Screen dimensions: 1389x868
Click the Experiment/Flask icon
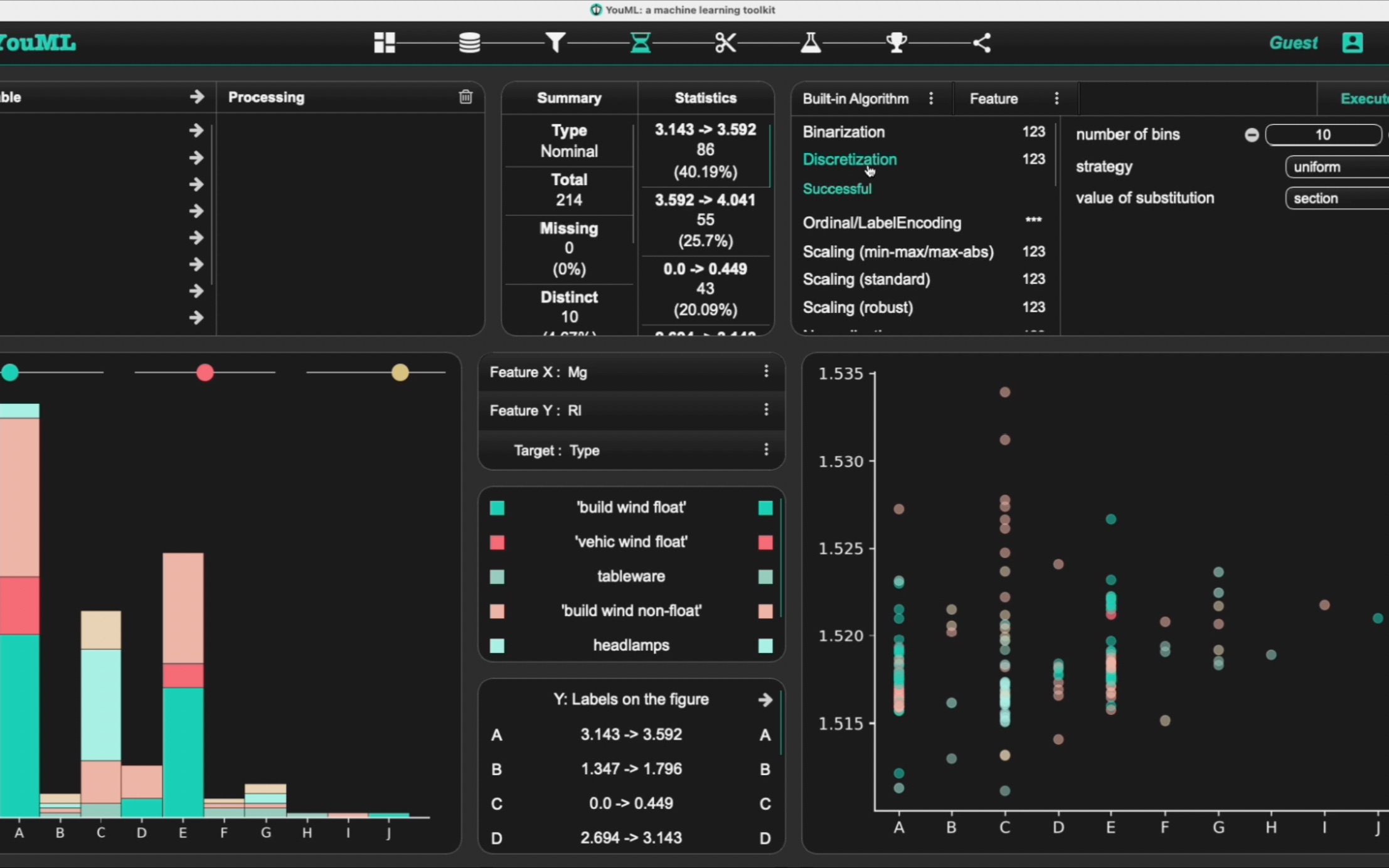[810, 43]
